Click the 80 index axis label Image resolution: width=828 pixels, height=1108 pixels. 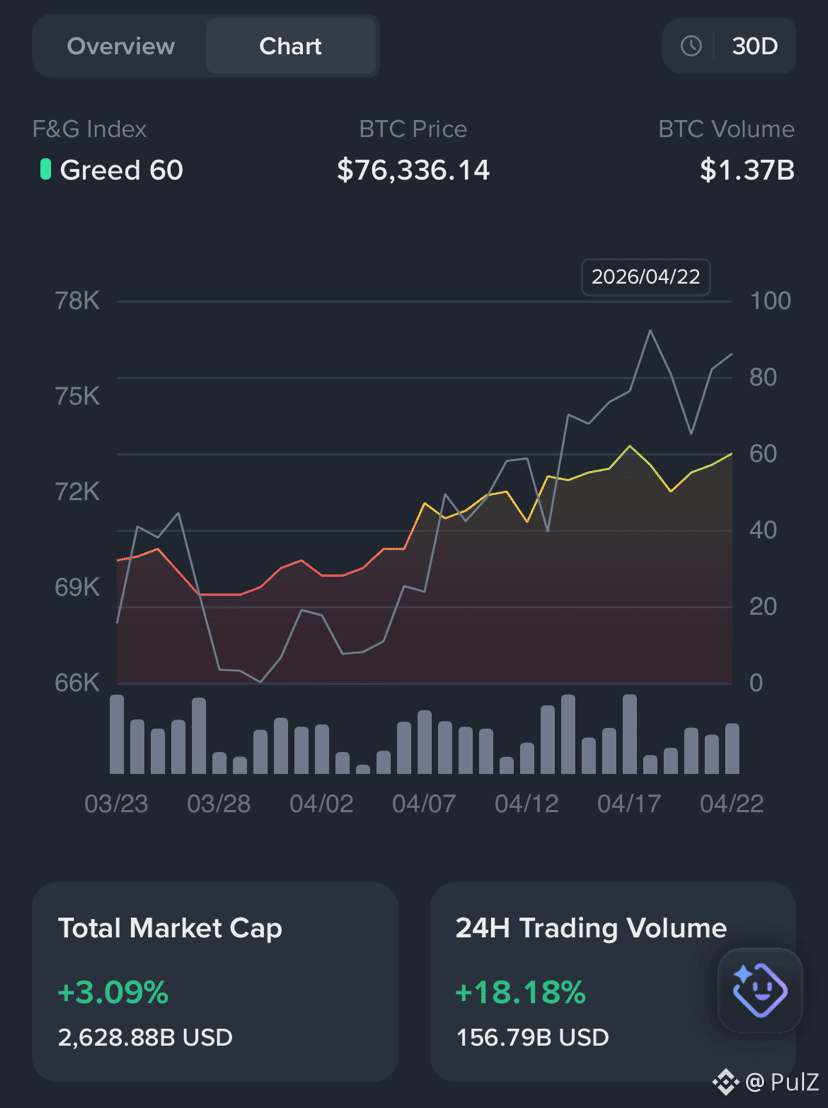click(763, 377)
